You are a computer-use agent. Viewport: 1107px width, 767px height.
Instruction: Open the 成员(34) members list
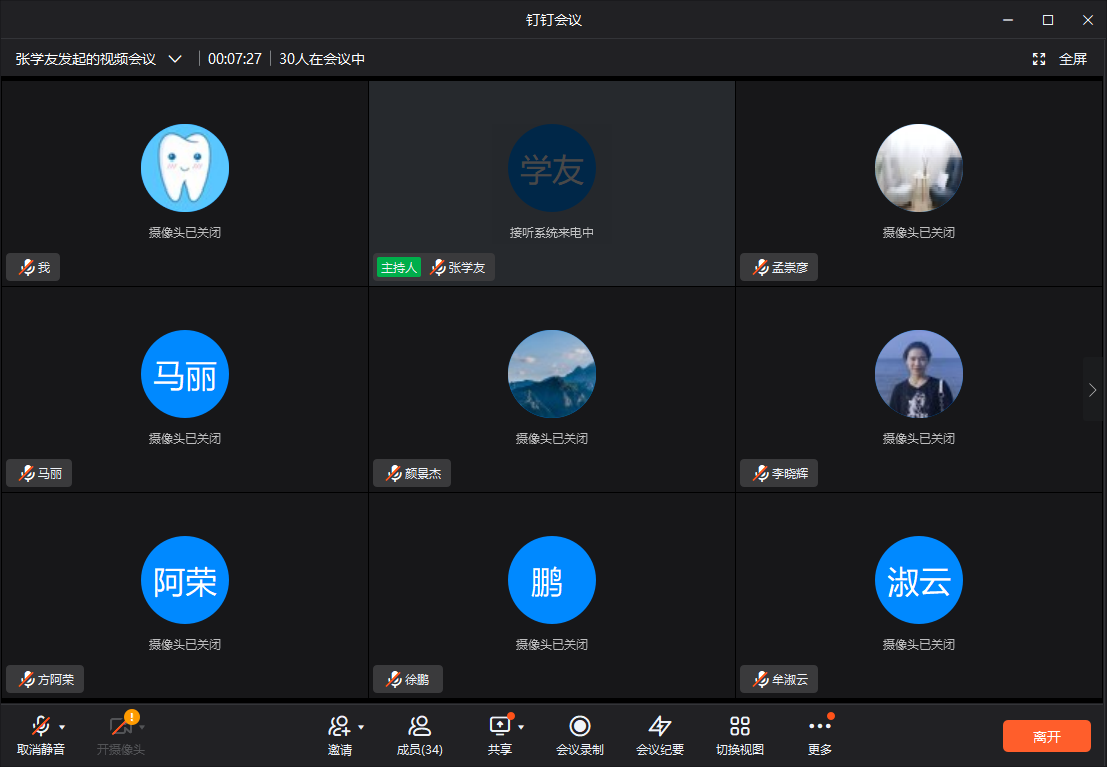point(419,735)
